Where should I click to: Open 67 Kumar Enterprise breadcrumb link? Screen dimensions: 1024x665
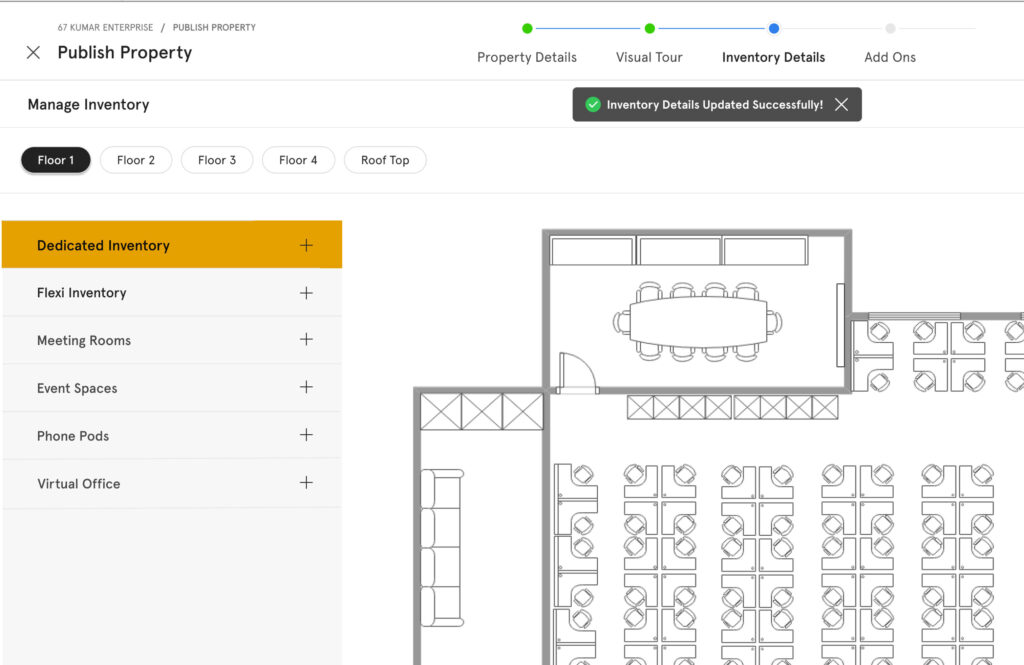tap(105, 28)
